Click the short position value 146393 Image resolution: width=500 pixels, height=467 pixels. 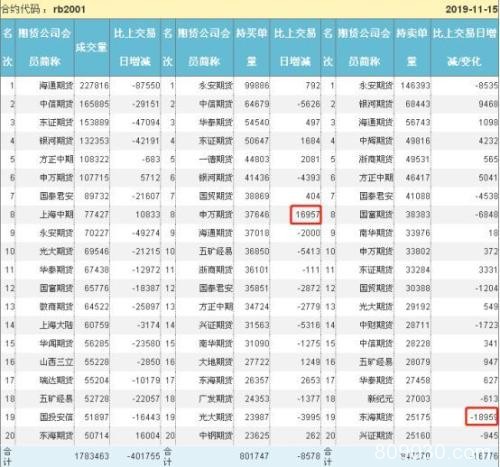coord(415,86)
